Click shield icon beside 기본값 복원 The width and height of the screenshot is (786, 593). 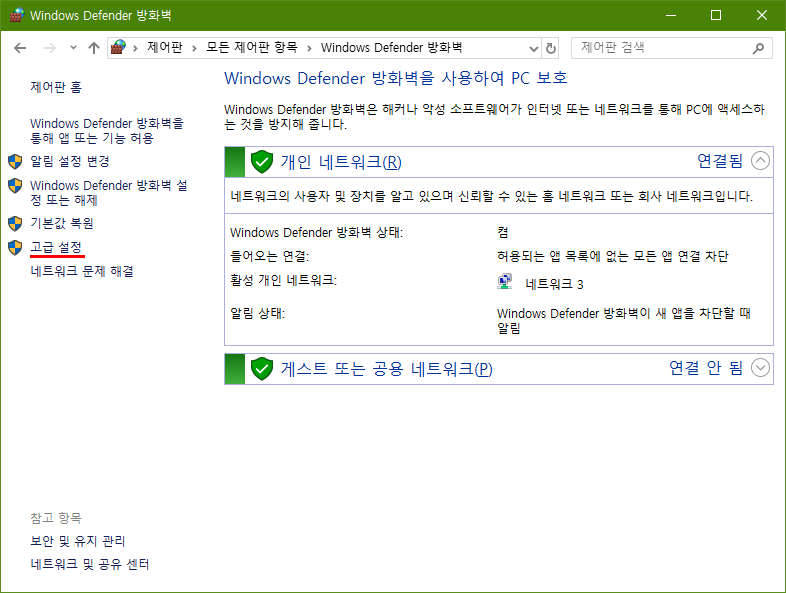(x=15, y=223)
